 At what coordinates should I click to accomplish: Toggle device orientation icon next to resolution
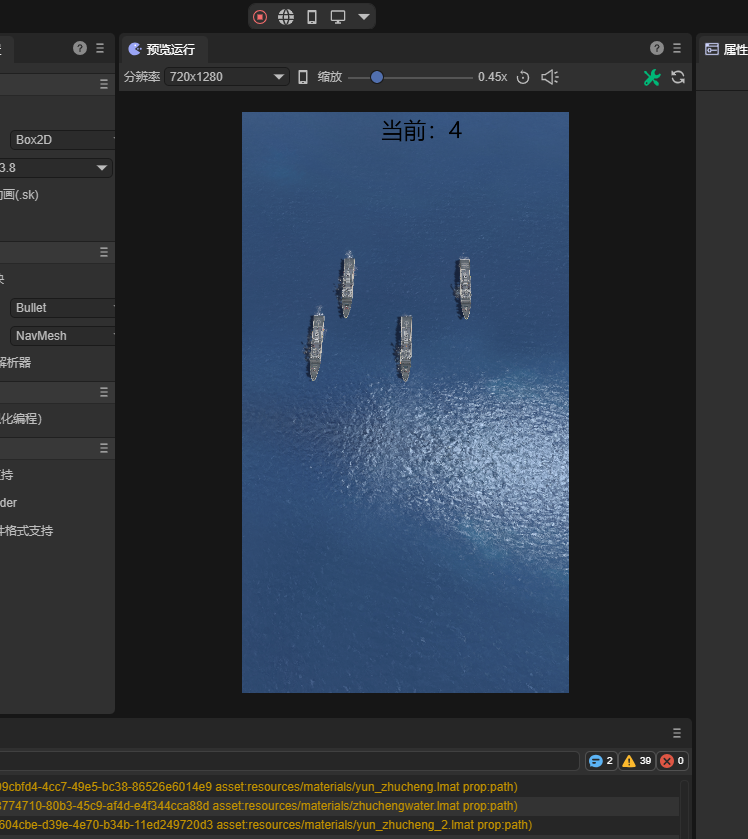coord(303,77)
